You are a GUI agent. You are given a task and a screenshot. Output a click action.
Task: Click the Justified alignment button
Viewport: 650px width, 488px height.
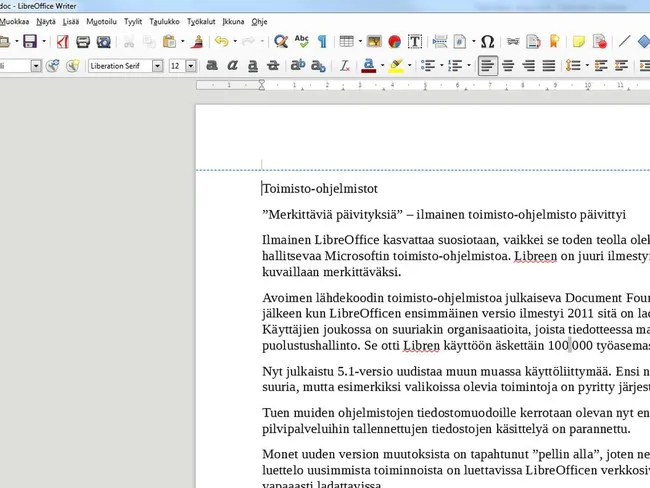[x=549, y=66]
